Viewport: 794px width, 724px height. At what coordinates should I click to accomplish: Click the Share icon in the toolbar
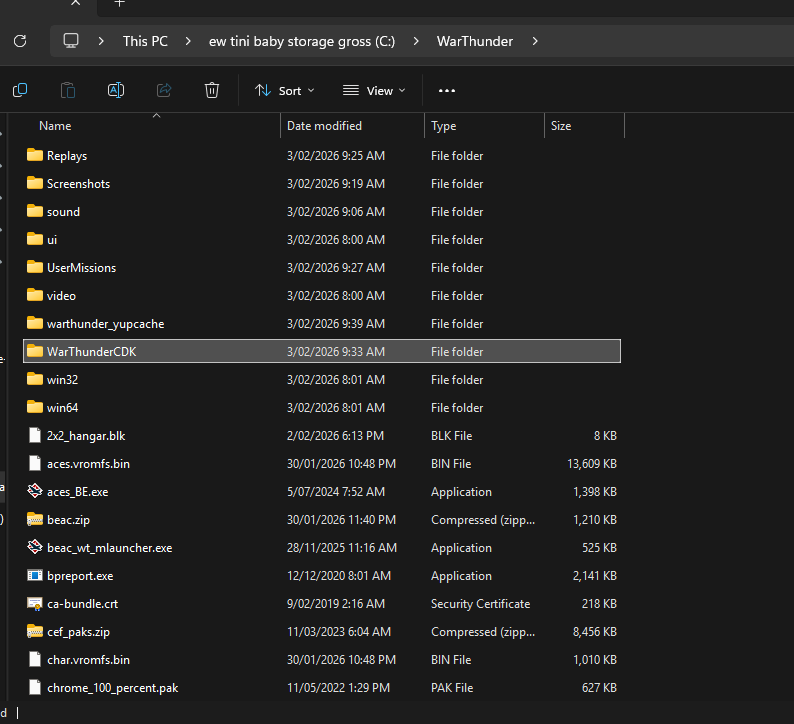coord(164,90)
